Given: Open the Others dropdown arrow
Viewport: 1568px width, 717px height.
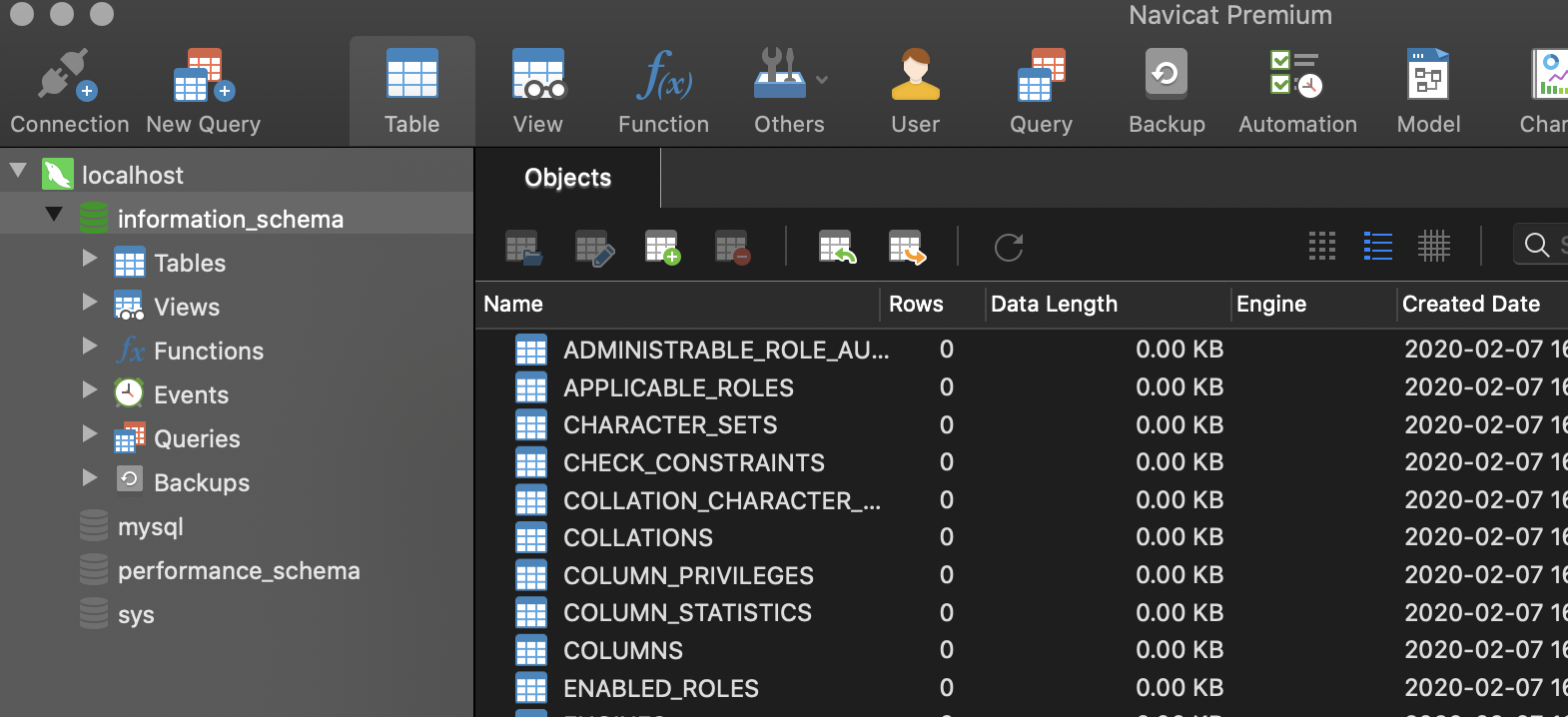Looking at the screenshot, I should coord(822,80).
